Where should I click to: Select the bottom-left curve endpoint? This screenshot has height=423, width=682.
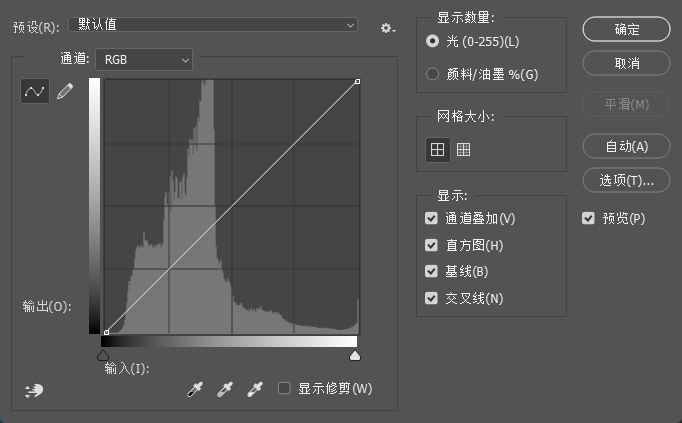[x=106, y=332]
